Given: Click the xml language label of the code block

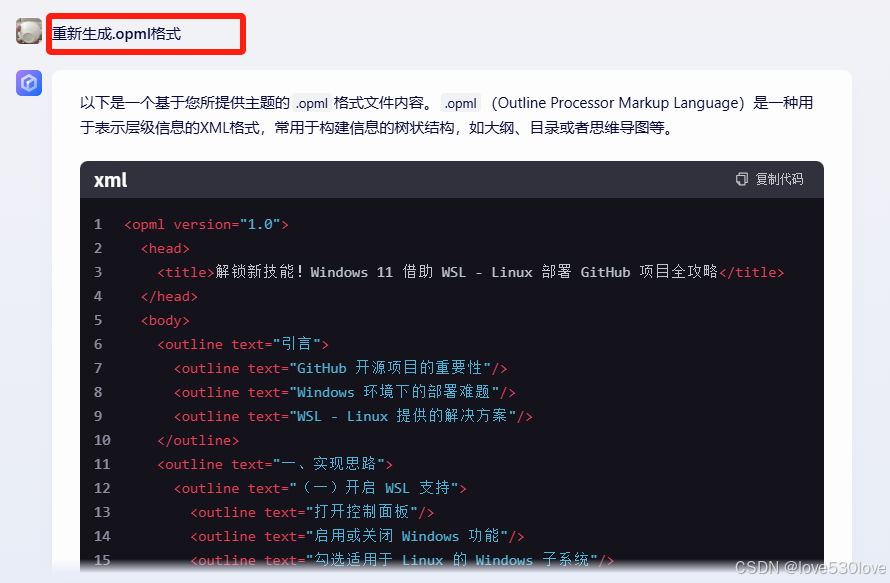Looking at the screenshot, I should [x=110, y=180].
